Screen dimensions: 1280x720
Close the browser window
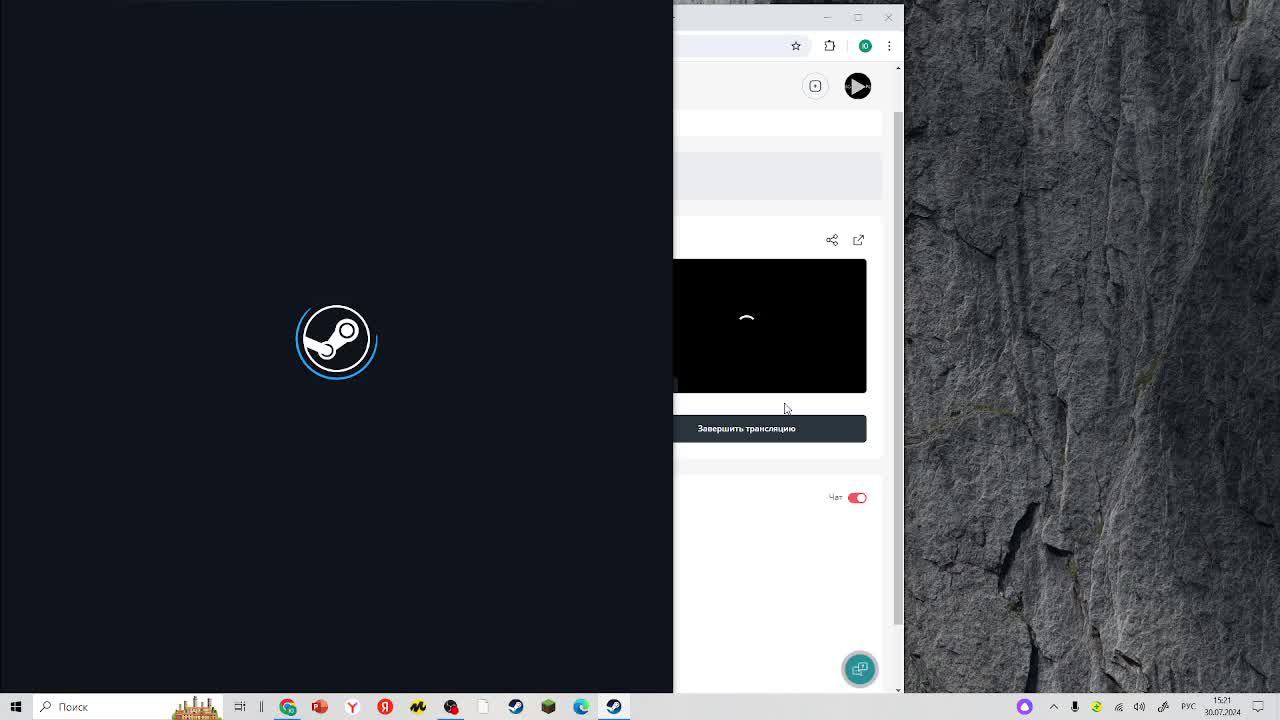(x=888, y=17)
